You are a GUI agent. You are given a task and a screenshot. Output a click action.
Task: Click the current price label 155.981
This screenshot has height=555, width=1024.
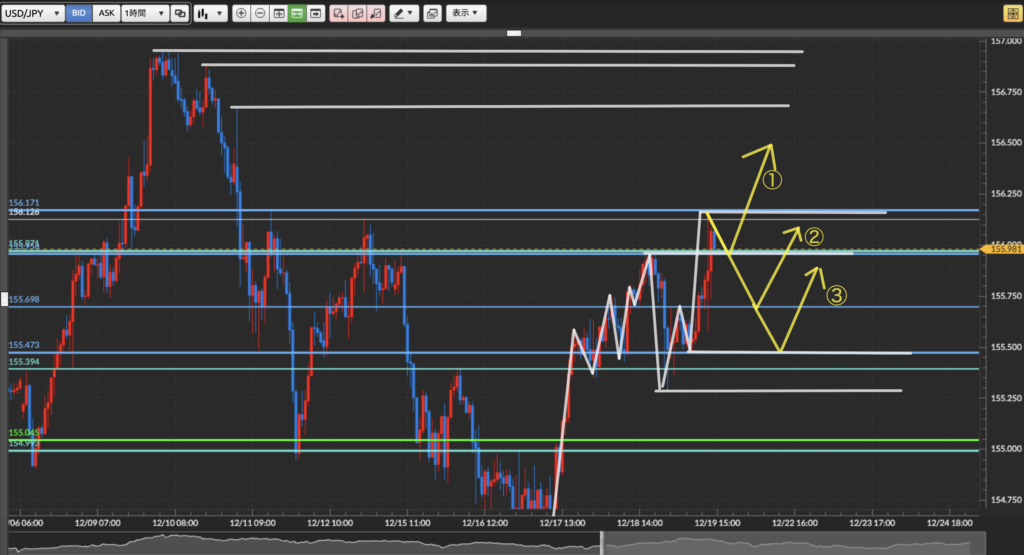(1004, 250)
